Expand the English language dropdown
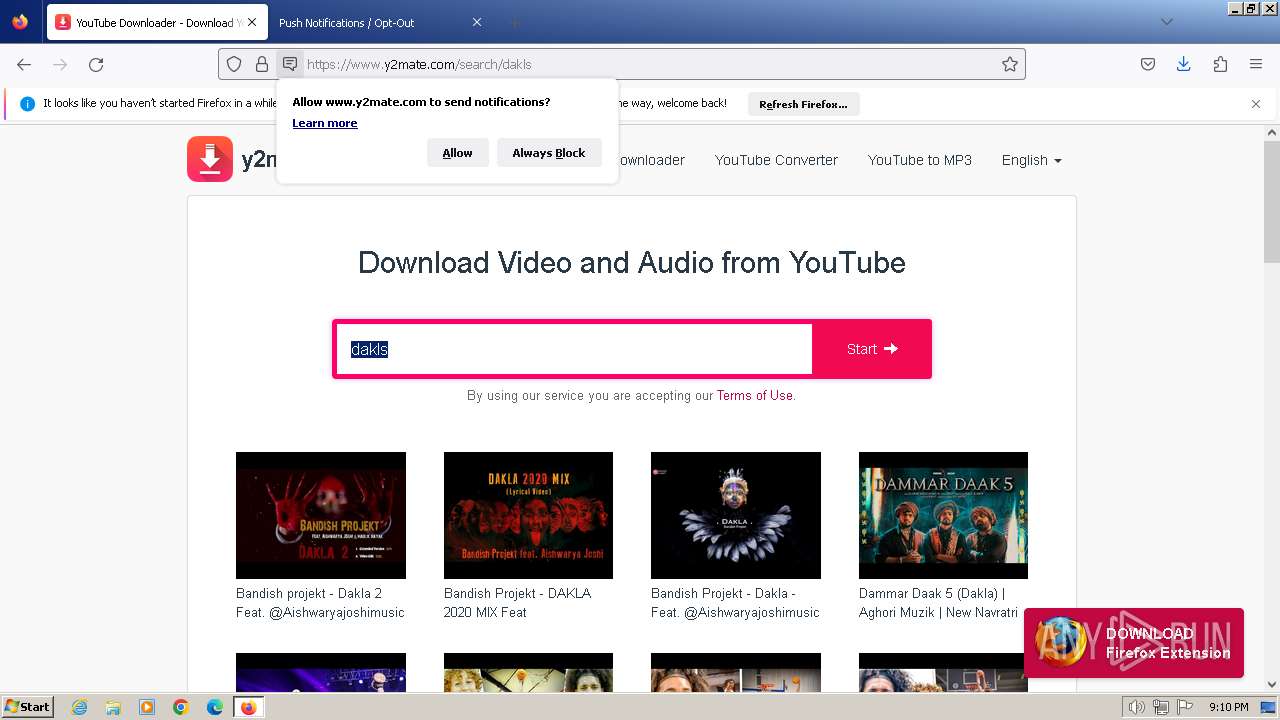The height and width of the screenshot is (720, 1280). [x=1031, y=160]
